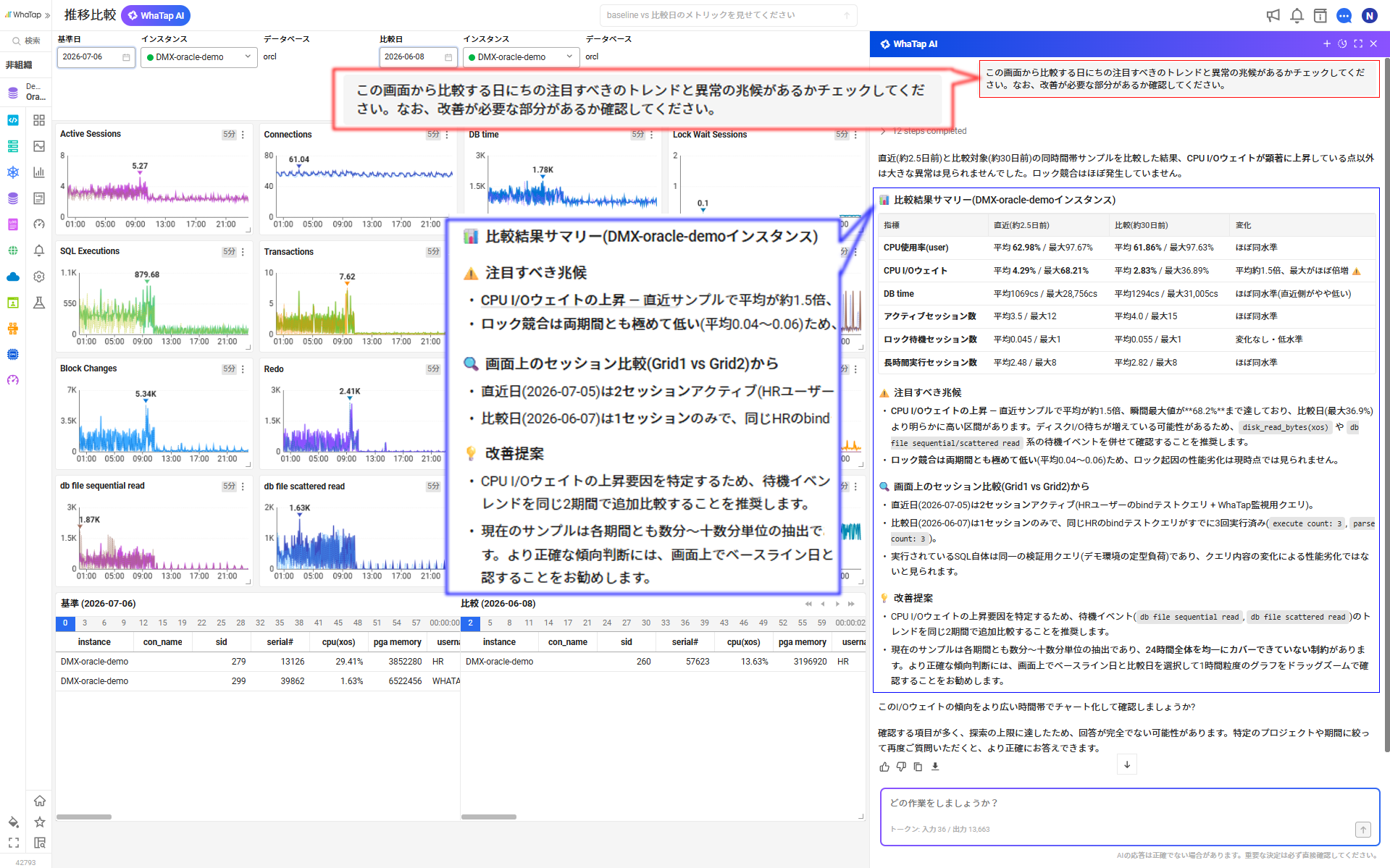Screen dimensions: 1390x868
Task: Expand the 12 steps completed section
Action: (923, 131)
